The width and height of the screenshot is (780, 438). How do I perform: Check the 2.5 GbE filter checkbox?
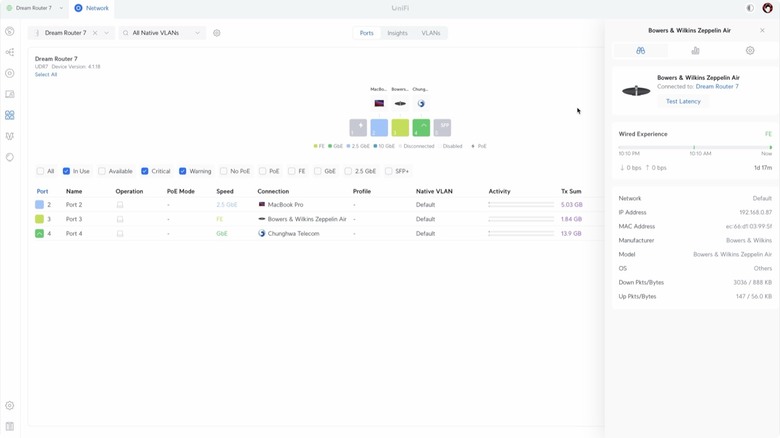tap(348, 171)
